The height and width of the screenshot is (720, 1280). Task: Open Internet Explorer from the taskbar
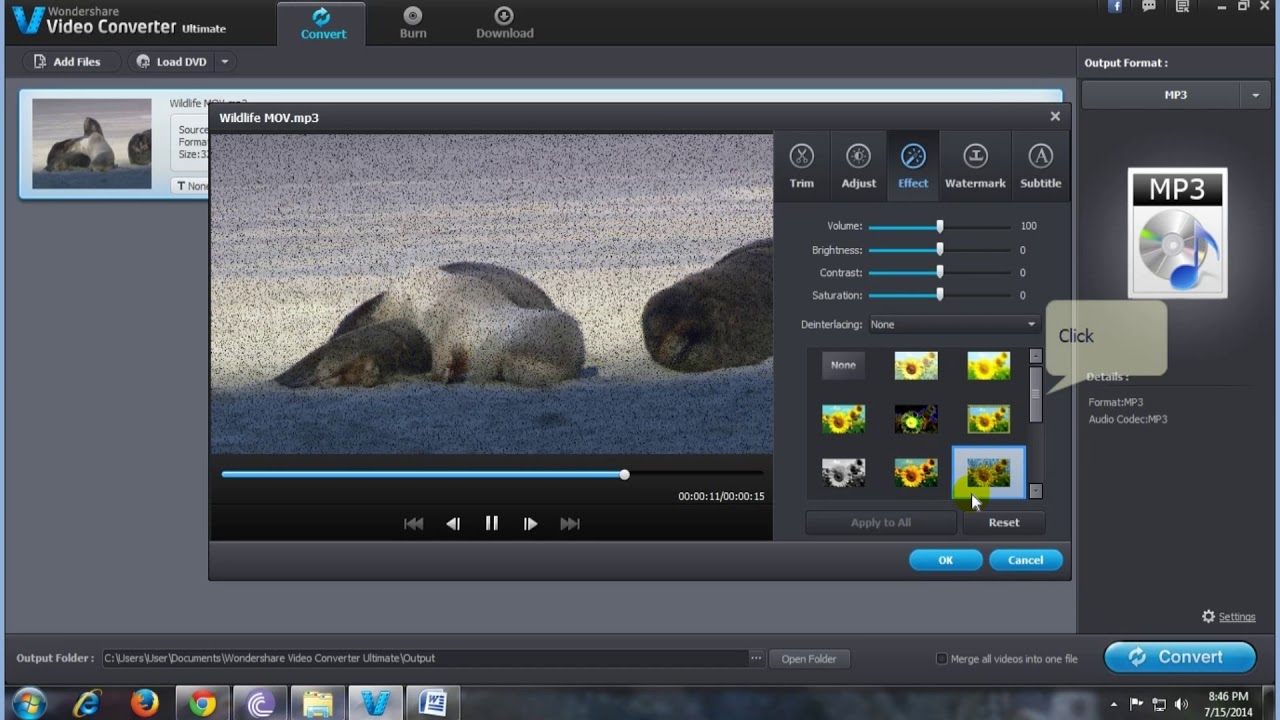[87, 704]
